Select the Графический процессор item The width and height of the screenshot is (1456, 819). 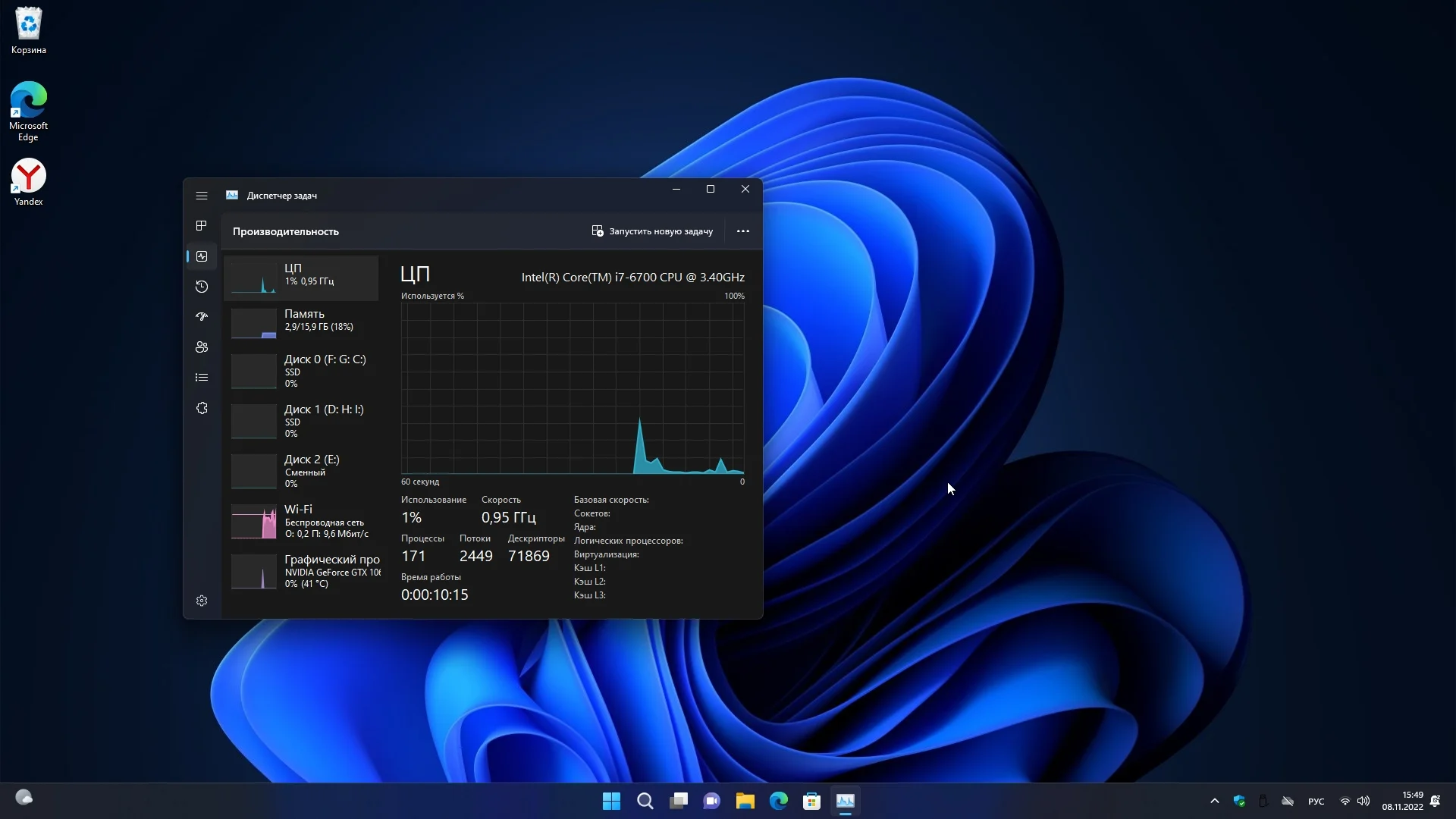point(302,571)
